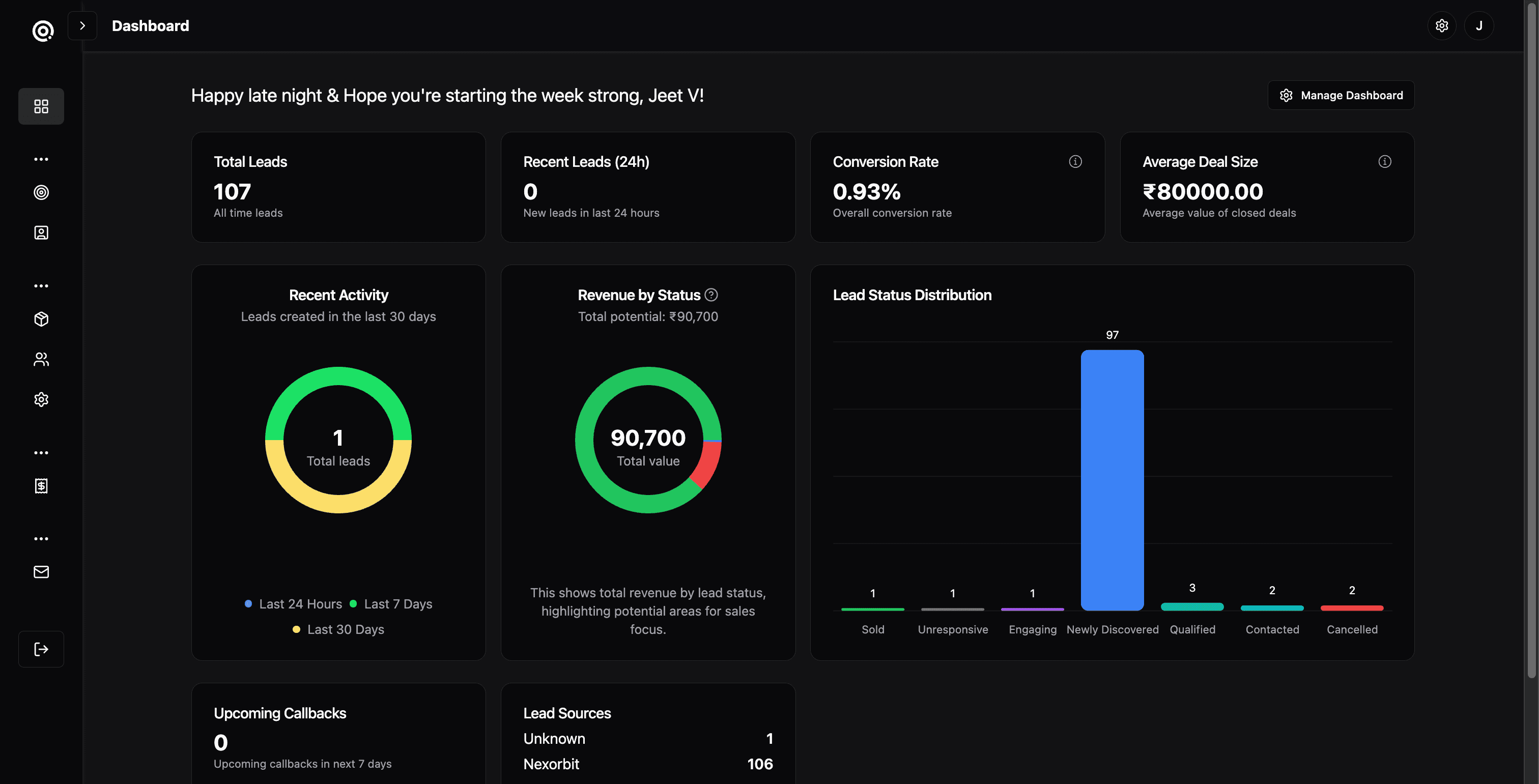Viewport: 1539px width, 784px height.
Task: Click the target leads icon in sidebar
Action: point(41,192)
